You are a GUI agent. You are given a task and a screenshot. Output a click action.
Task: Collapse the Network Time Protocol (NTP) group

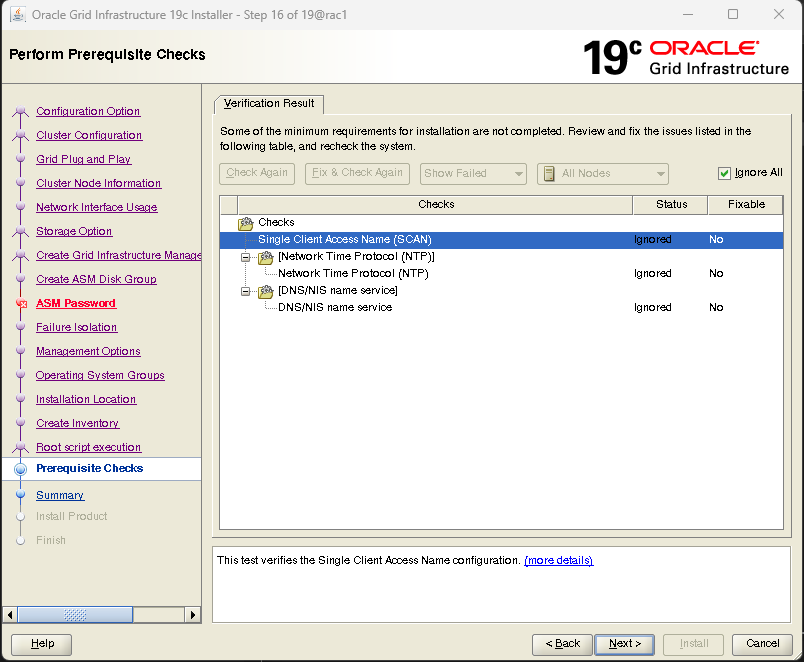[x=246, y=257]
